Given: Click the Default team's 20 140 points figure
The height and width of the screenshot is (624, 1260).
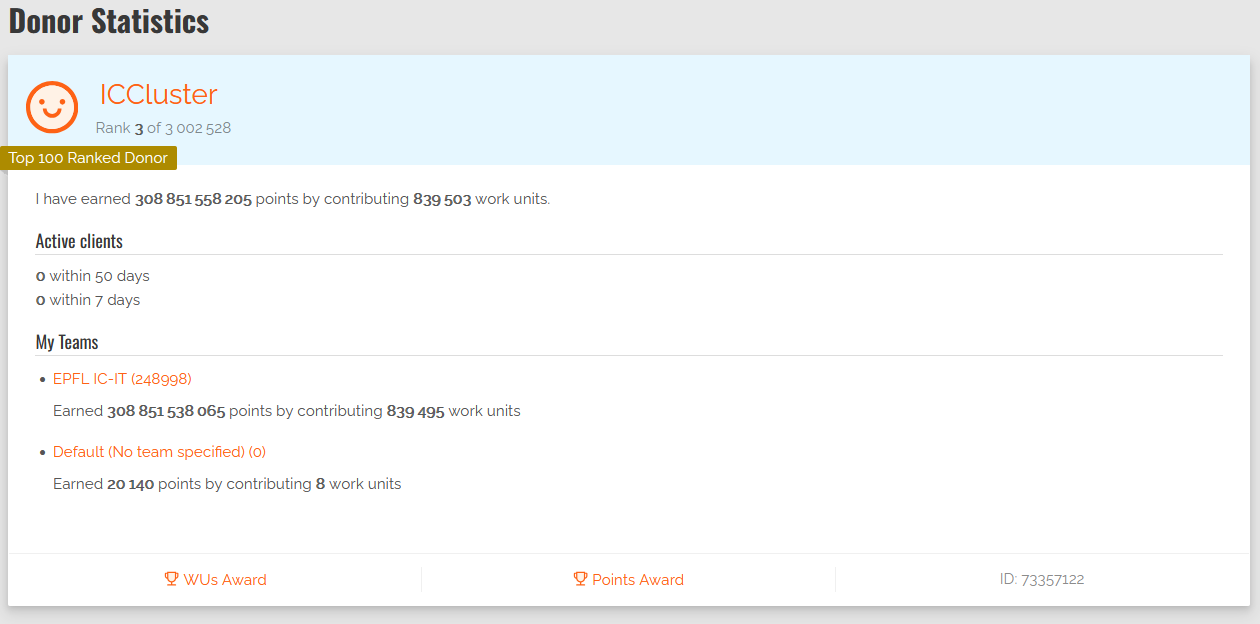Looking at the screenshot, I should [x=130, y=484].
